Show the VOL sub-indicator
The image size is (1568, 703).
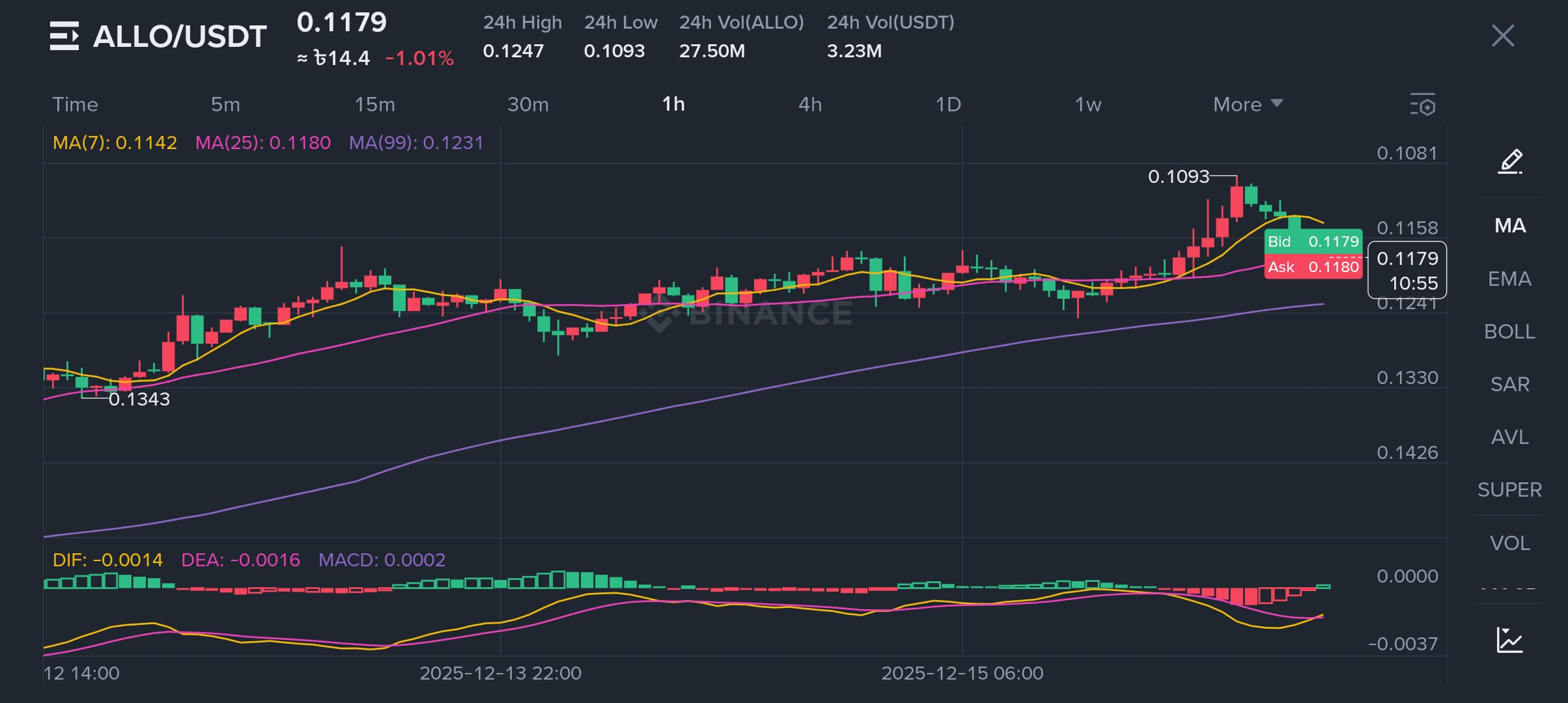tap(1509, 544)
